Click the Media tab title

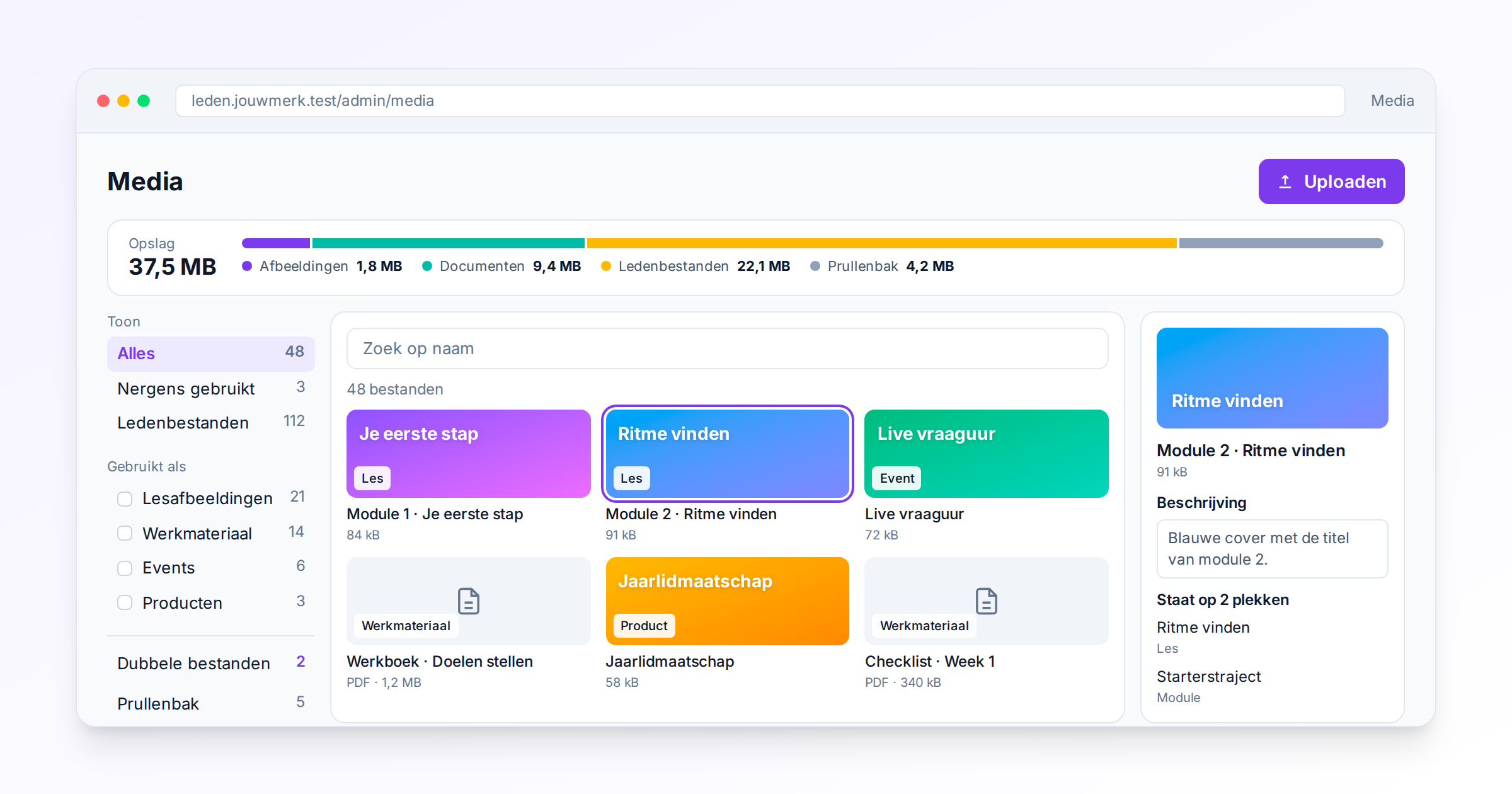point(1392,101)
